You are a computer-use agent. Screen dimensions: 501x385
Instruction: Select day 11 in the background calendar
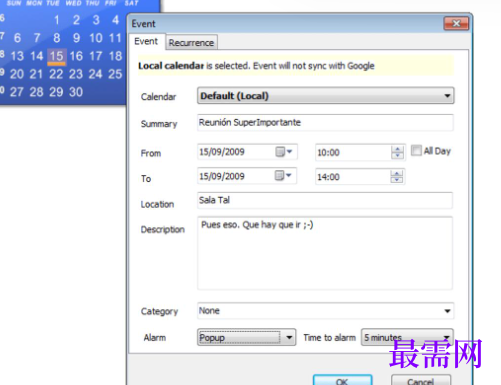coord(115,38)
